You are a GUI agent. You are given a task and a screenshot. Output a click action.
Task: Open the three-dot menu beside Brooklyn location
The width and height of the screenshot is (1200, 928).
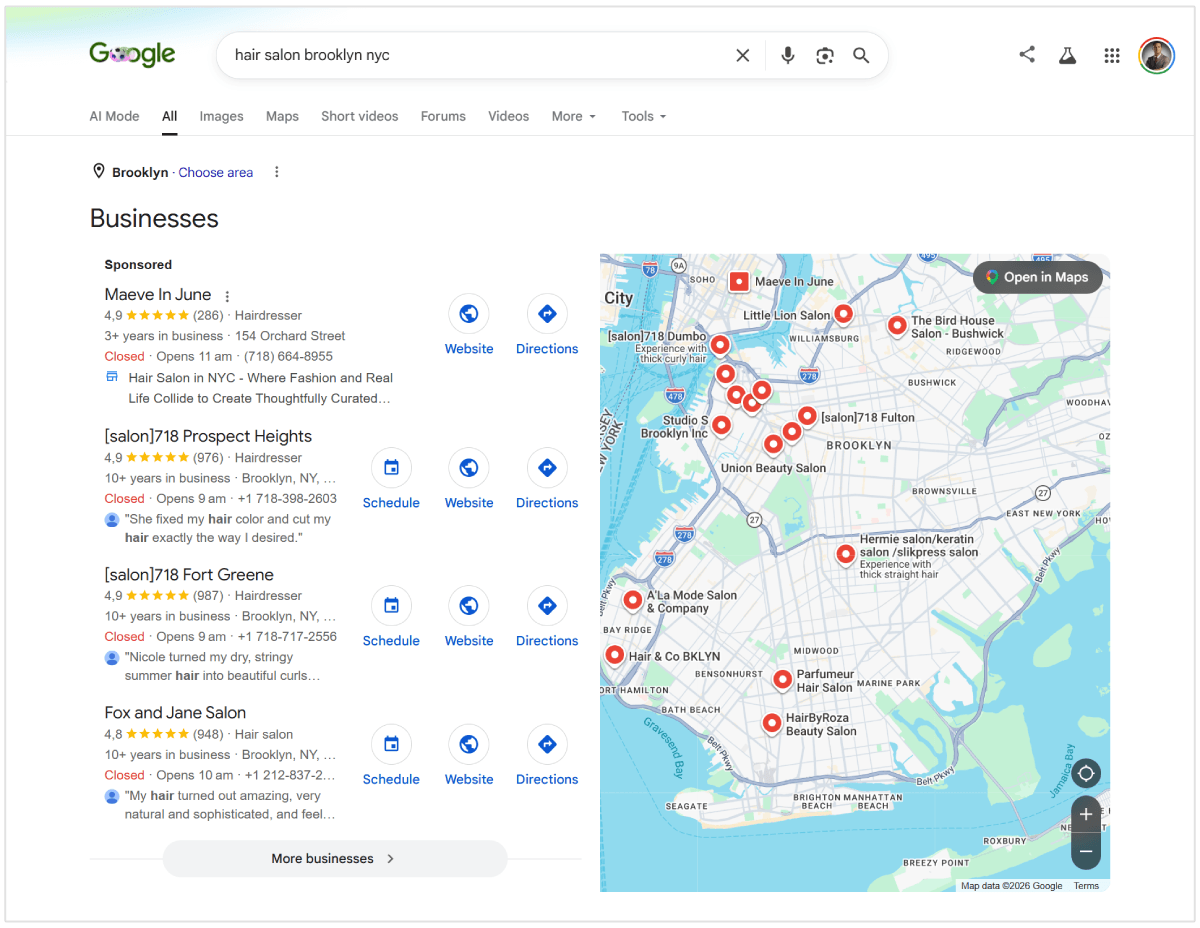click(x=277, y=172)
